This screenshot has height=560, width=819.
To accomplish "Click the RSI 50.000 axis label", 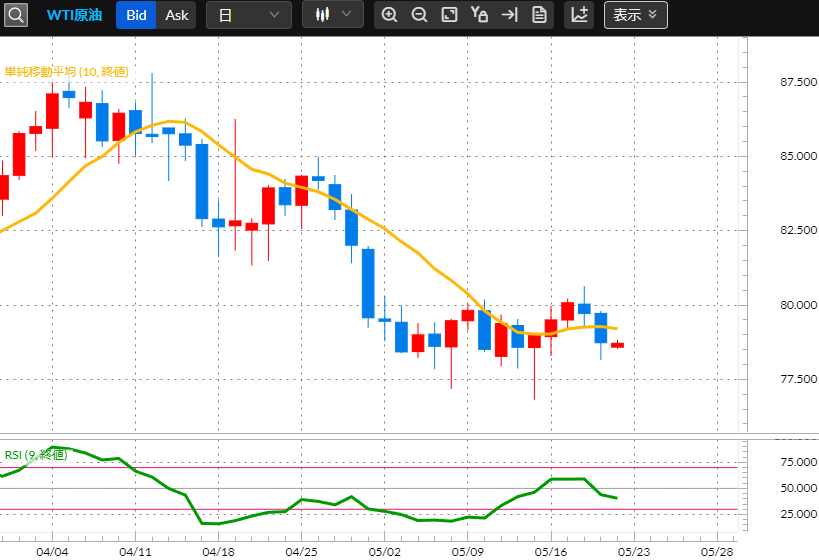I will [798, 488].
